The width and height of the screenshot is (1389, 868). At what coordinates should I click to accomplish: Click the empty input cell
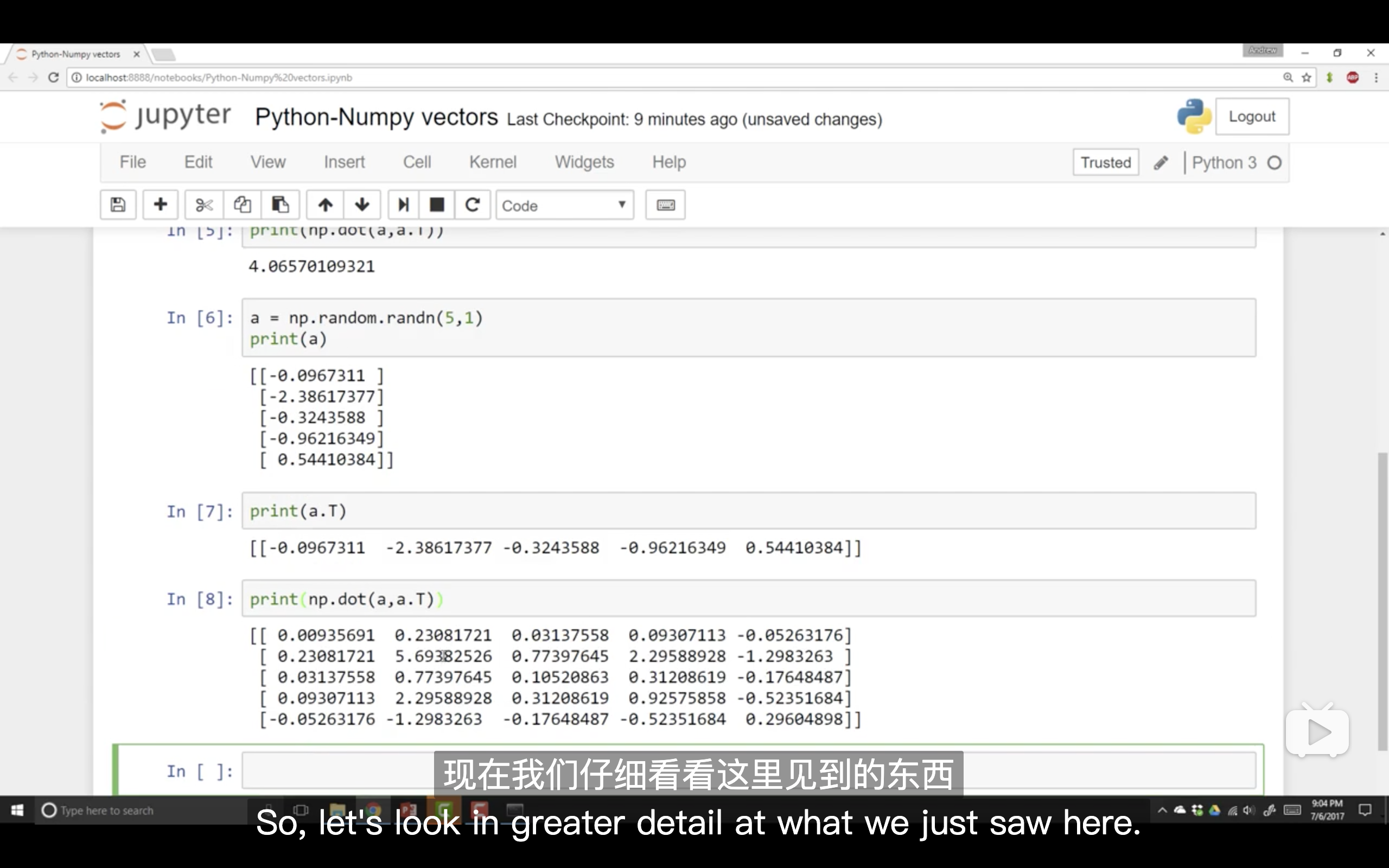339,770
